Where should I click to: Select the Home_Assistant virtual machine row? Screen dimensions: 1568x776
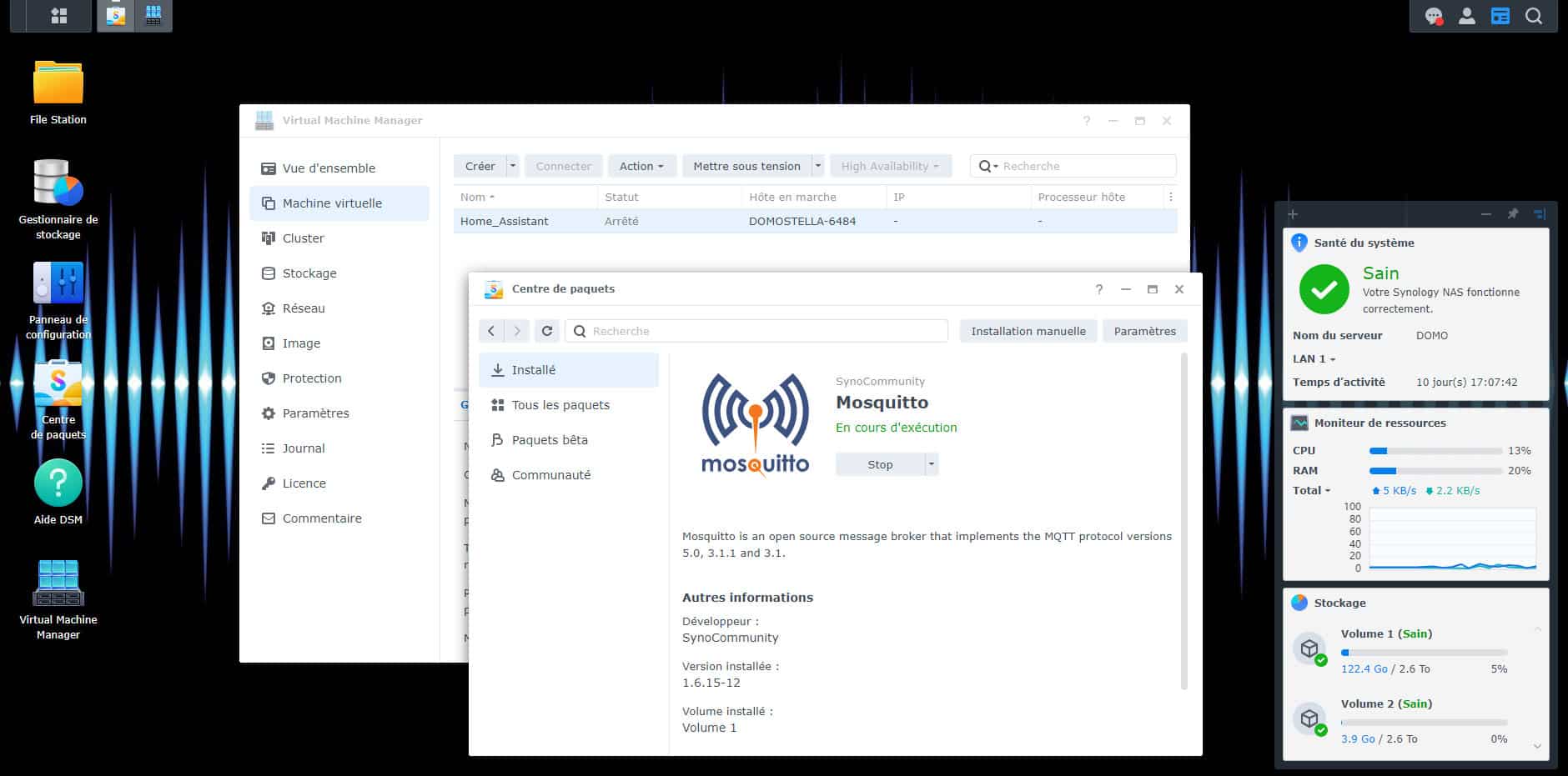tap(816, 221)
